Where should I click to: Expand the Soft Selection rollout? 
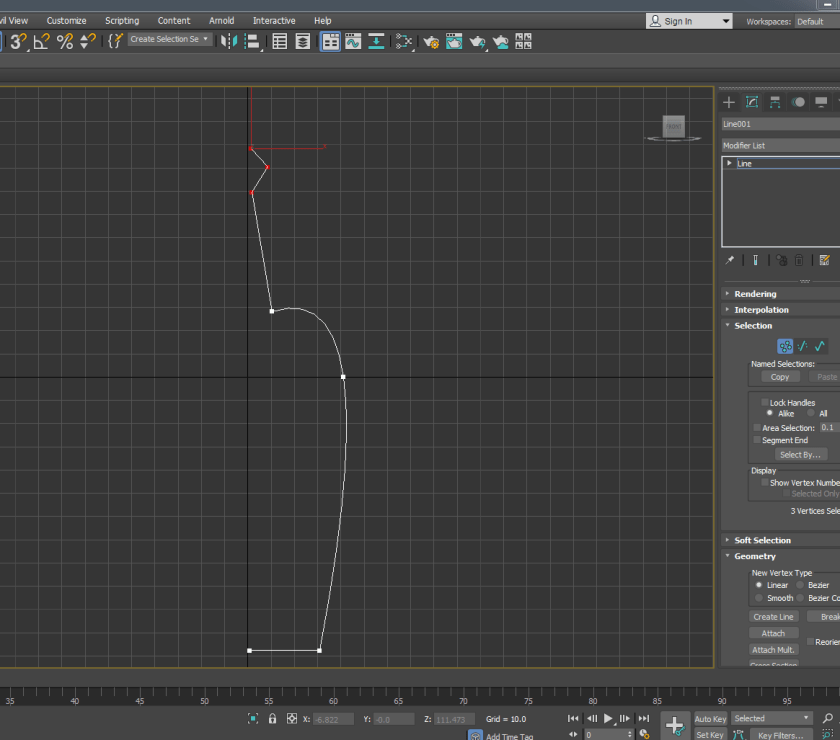[x=762, y=540]
